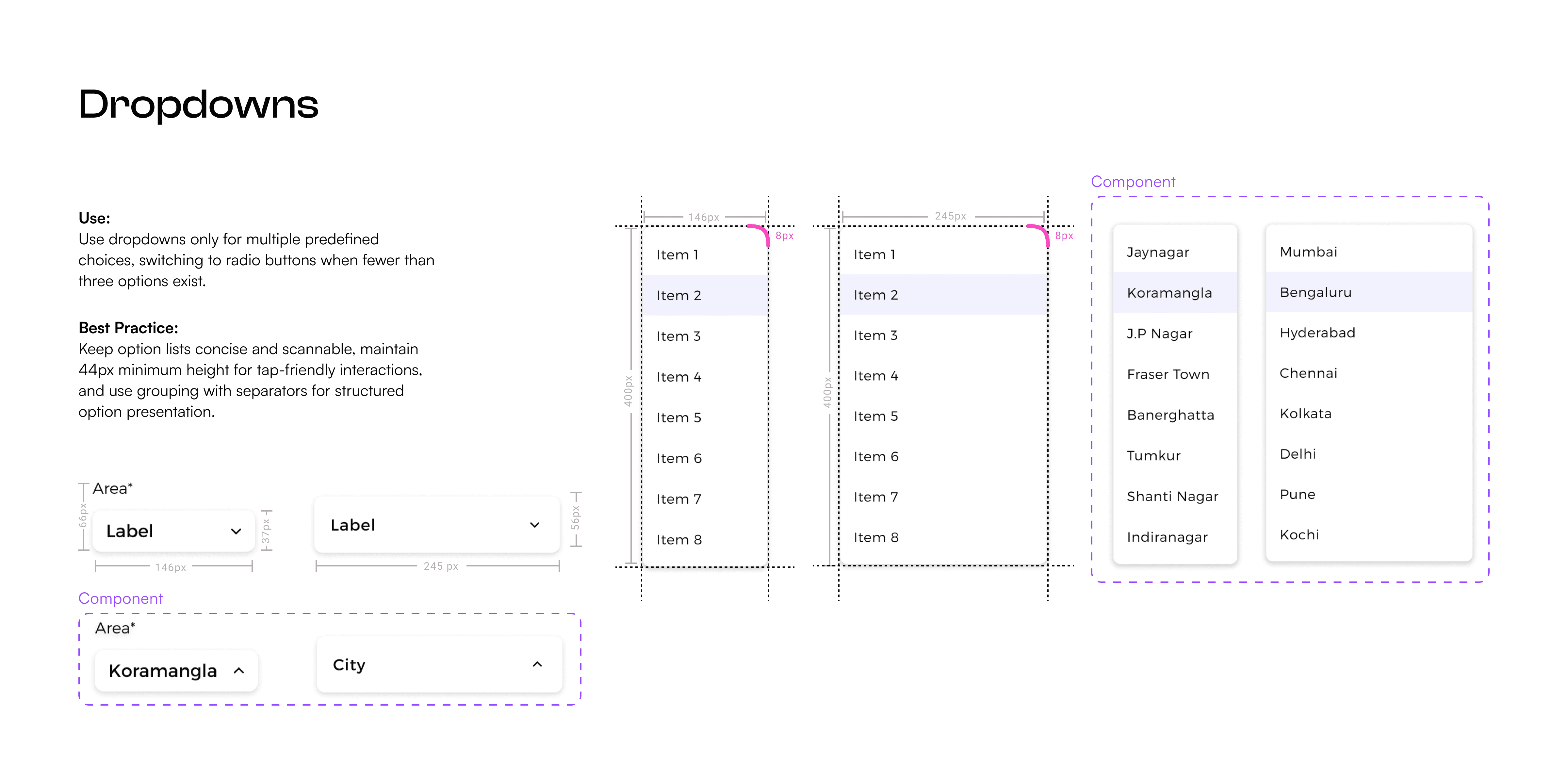The height and width of the screenshot is (784, 1568).
Task: Click the Component label above the city lists
Action: click(x=1133, y=181)
